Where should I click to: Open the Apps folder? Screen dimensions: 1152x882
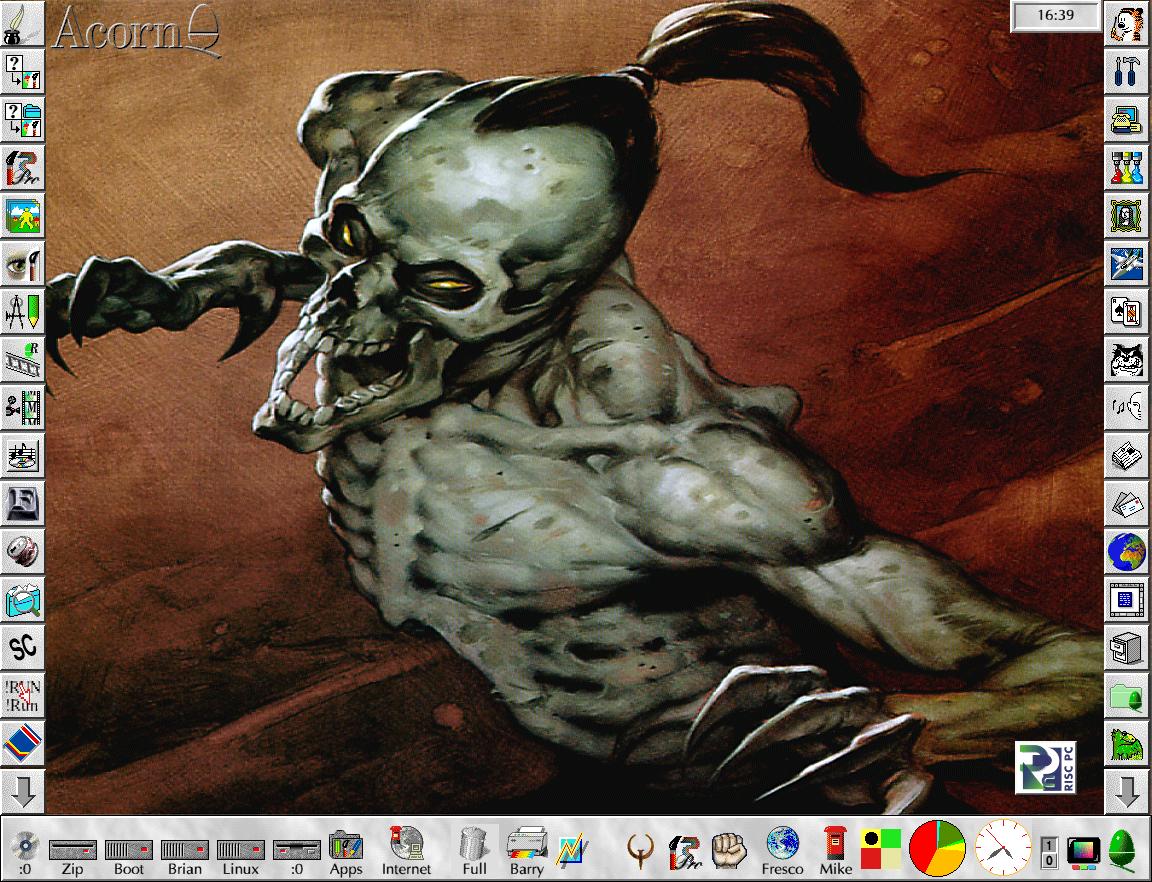tap(345, 853)
